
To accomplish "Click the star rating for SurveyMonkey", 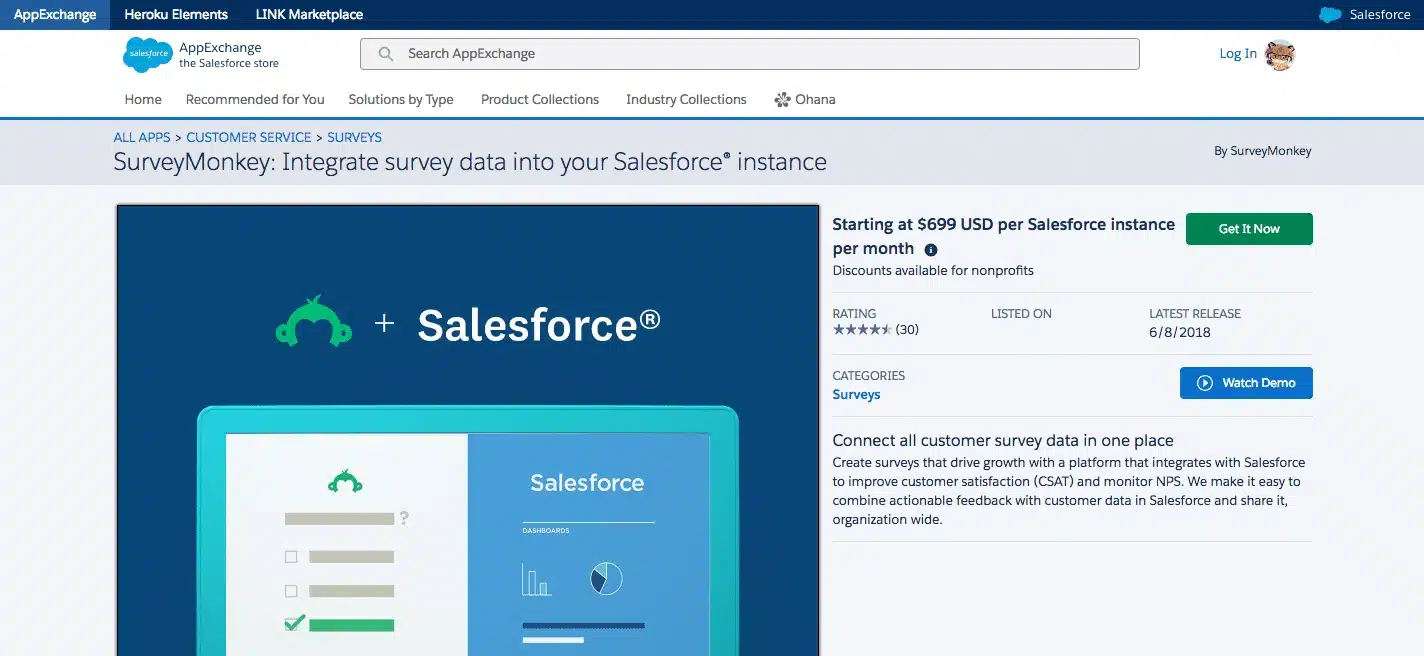I will (862, 329).
